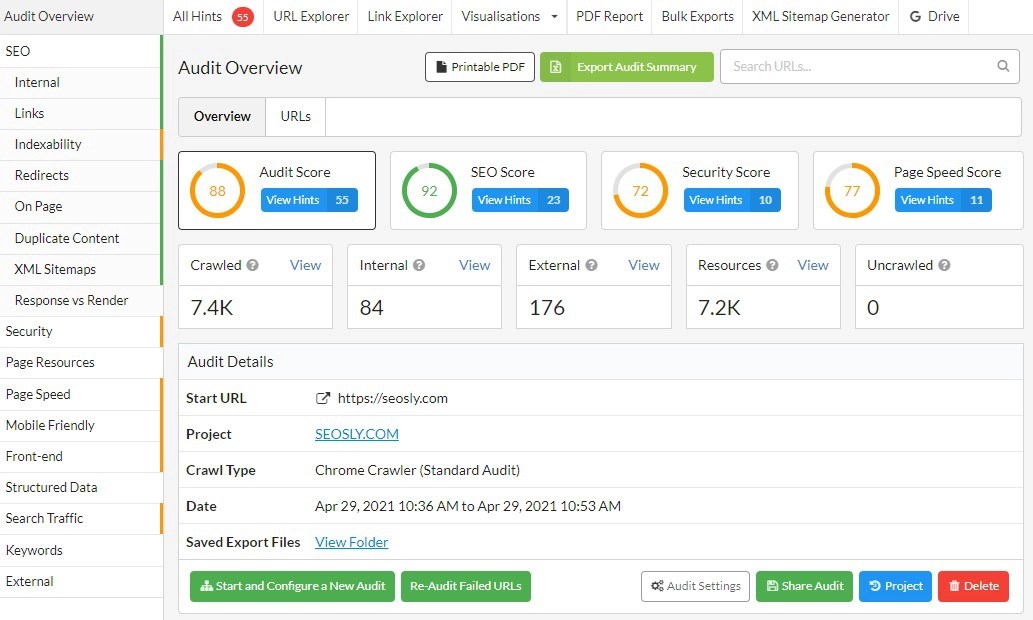
Task: Click the help icon next to Uncrawled
Action: point(944,265)
